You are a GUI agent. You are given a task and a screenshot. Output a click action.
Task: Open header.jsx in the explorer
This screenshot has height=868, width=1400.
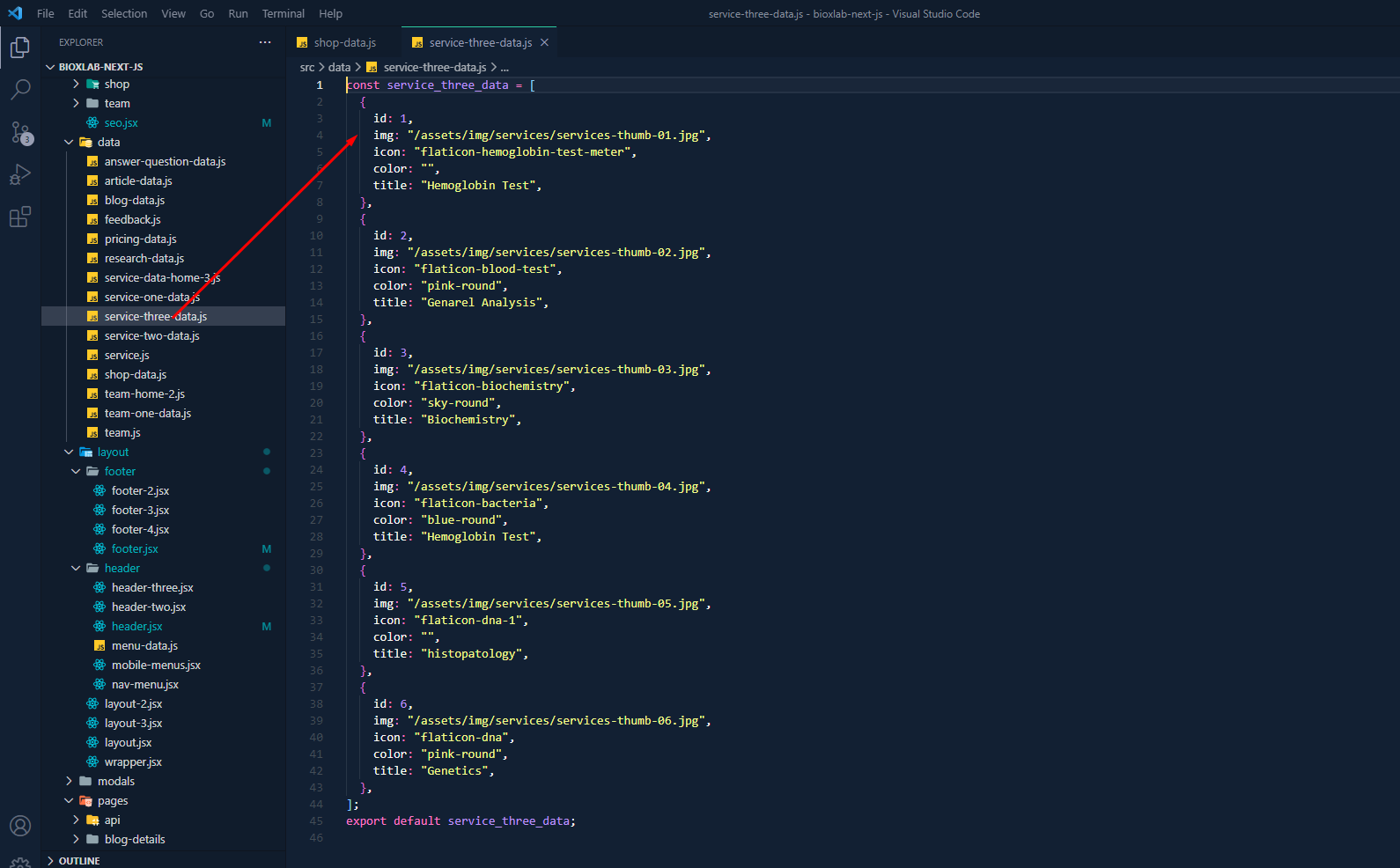pyautogui.click(x=136, y=627)
